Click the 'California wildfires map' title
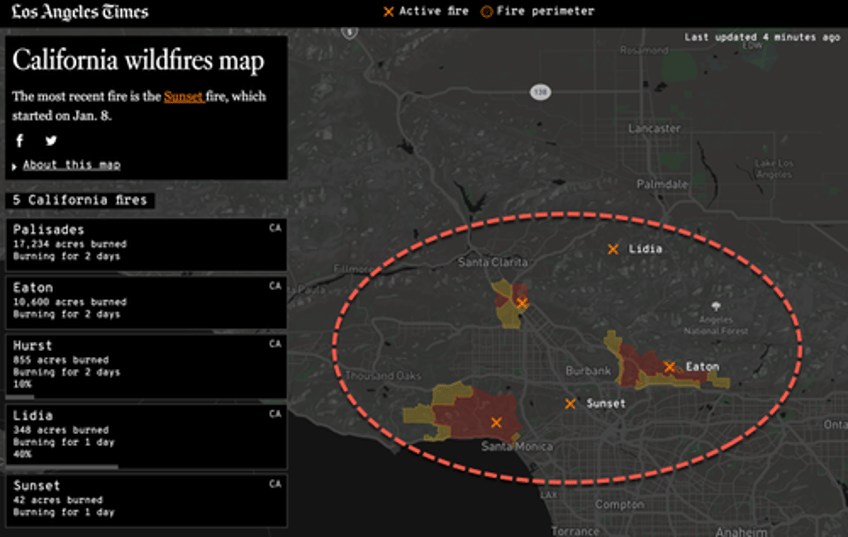 tap(138, 59)
